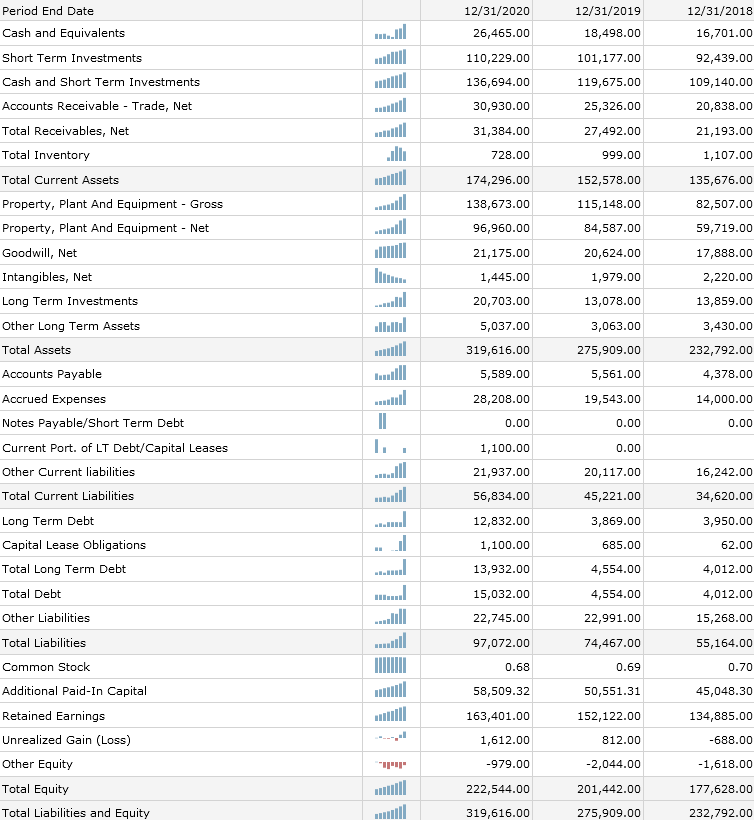Click the Total Liabilities row label
The height and width of the screenshot is (820, 754).
44,643
